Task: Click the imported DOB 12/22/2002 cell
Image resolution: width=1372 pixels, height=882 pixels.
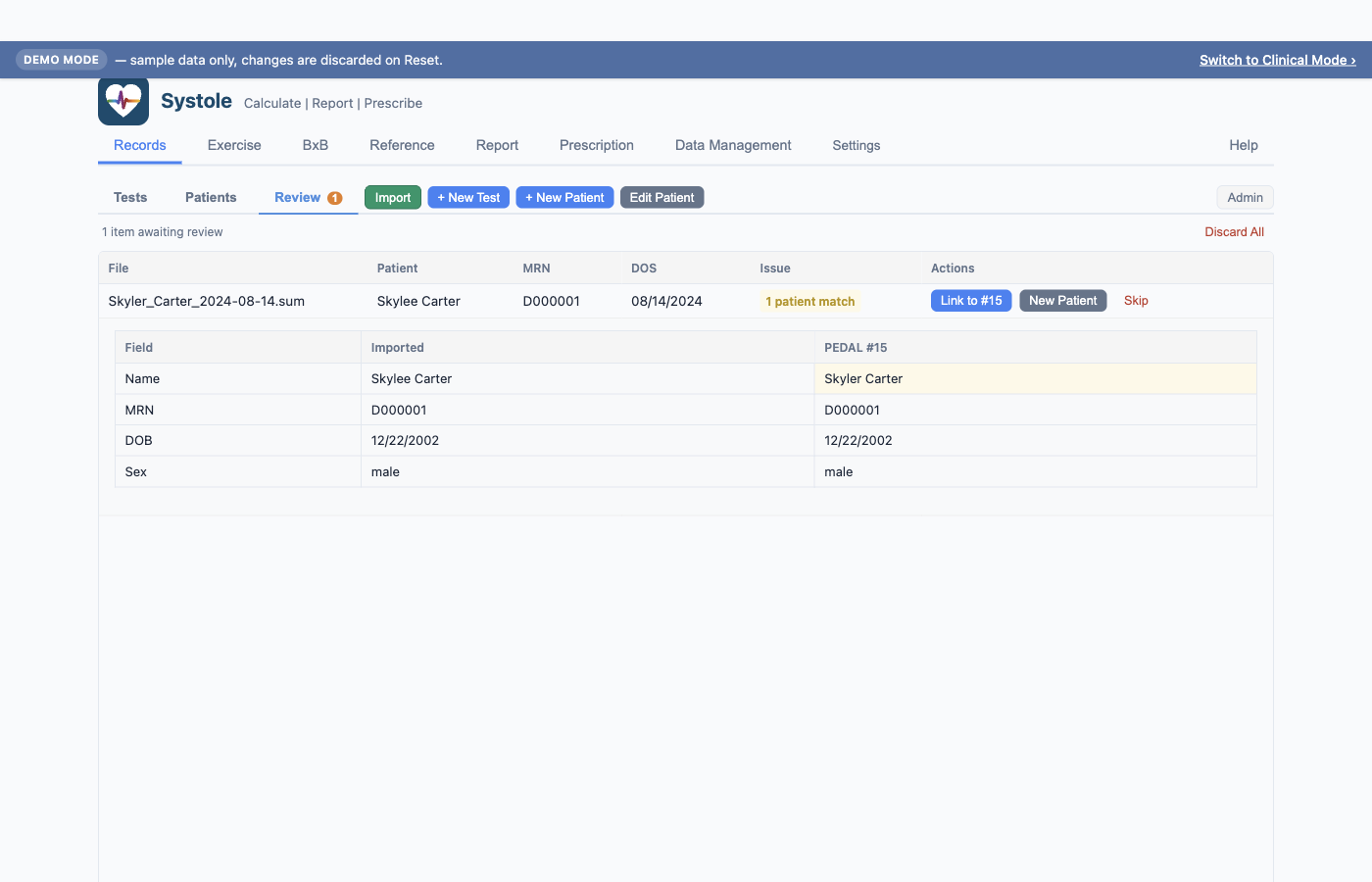Action: click(587, 440)
